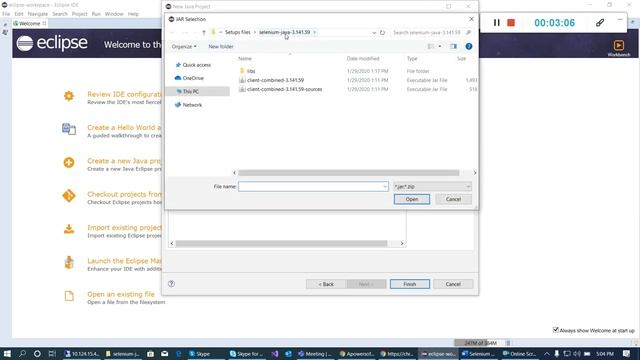Screen dimensions: 640x360
Task: Click Setups files breadcrumb
Action: pos(238,32)
